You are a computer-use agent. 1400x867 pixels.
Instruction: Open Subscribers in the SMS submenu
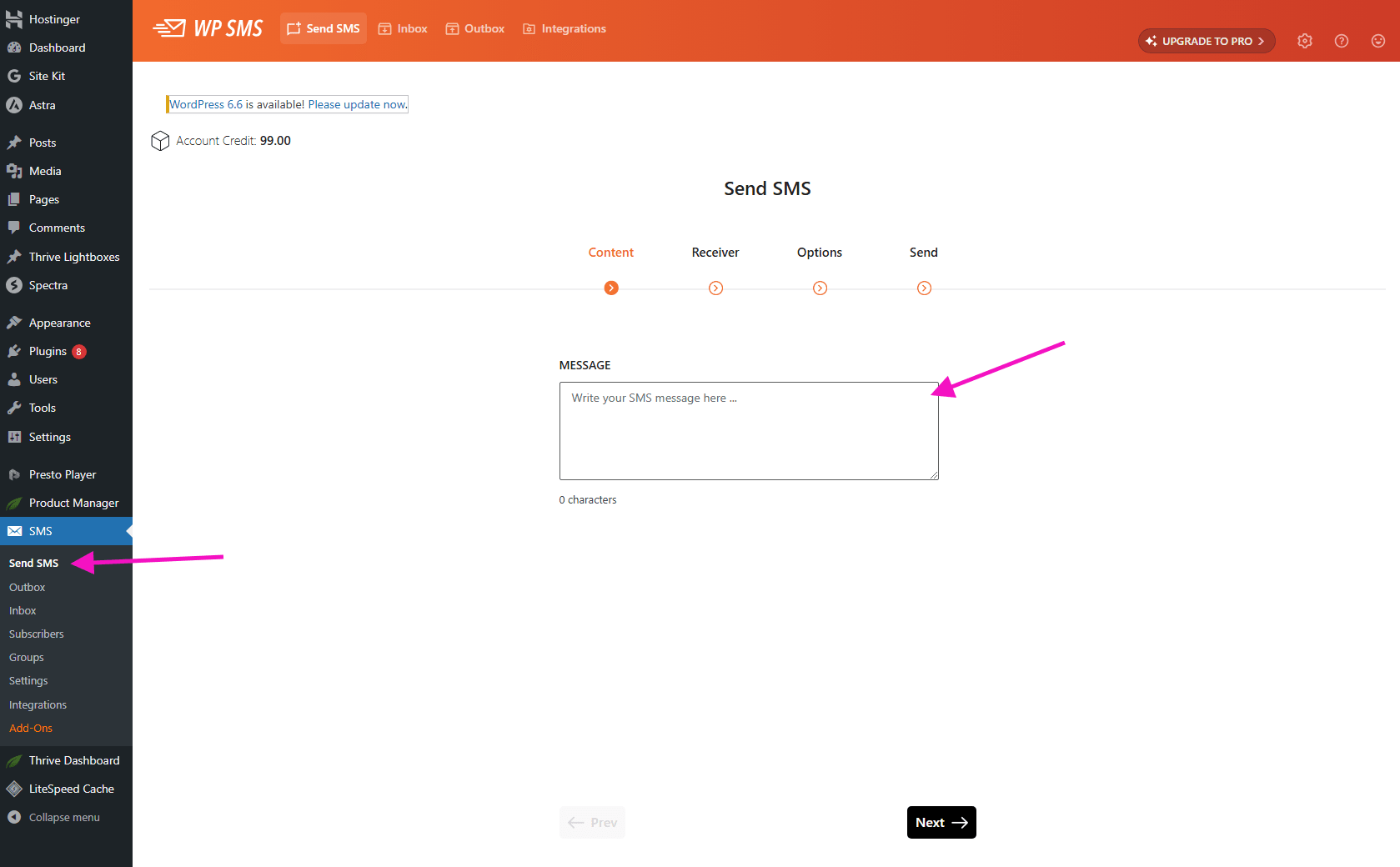click(x=36, y=634)
